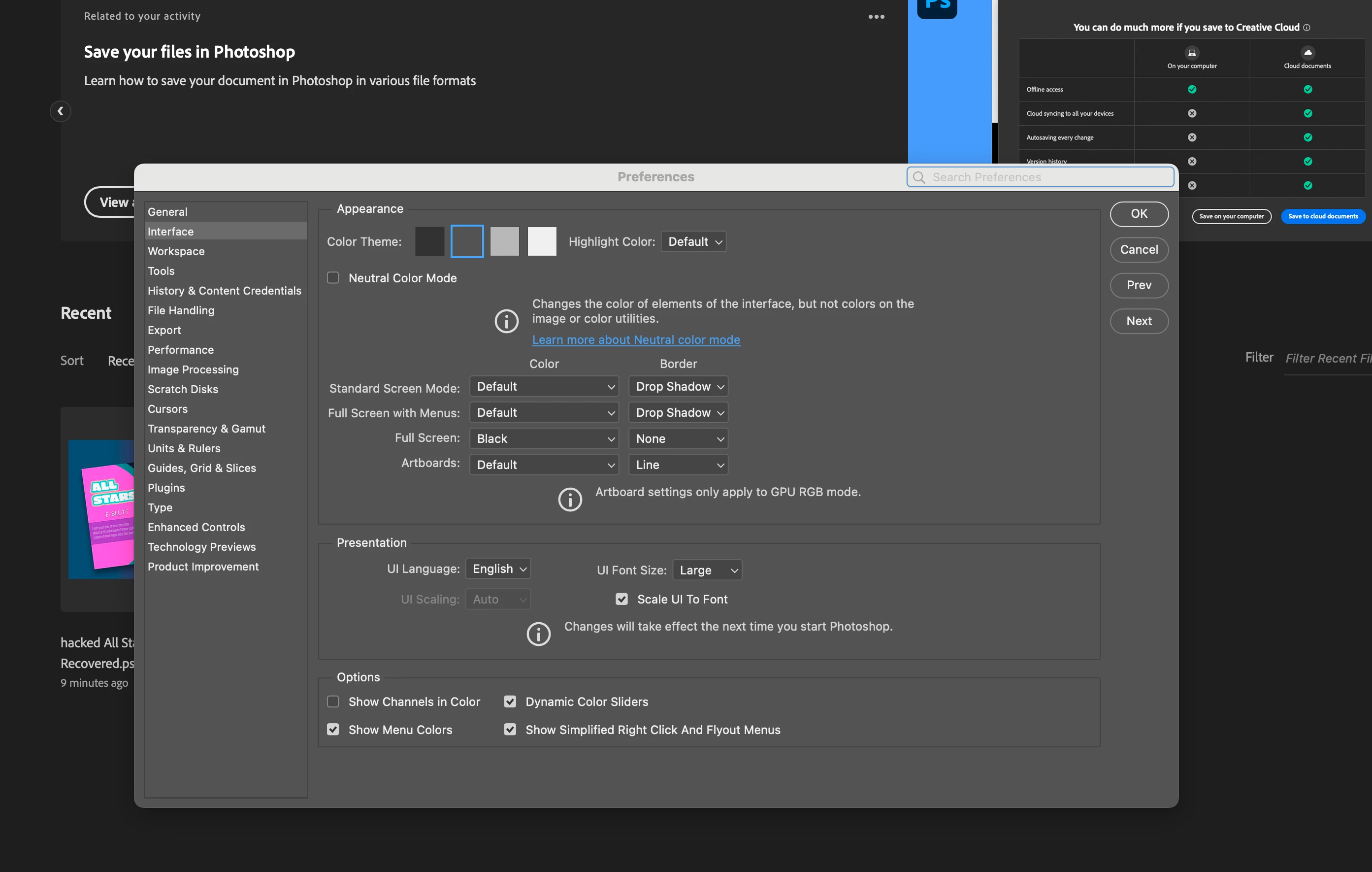The width and height of the screenshot is (1372, 872).
Task: Click the info icon near Creative Cloud heading
Action: point(1307,28)
